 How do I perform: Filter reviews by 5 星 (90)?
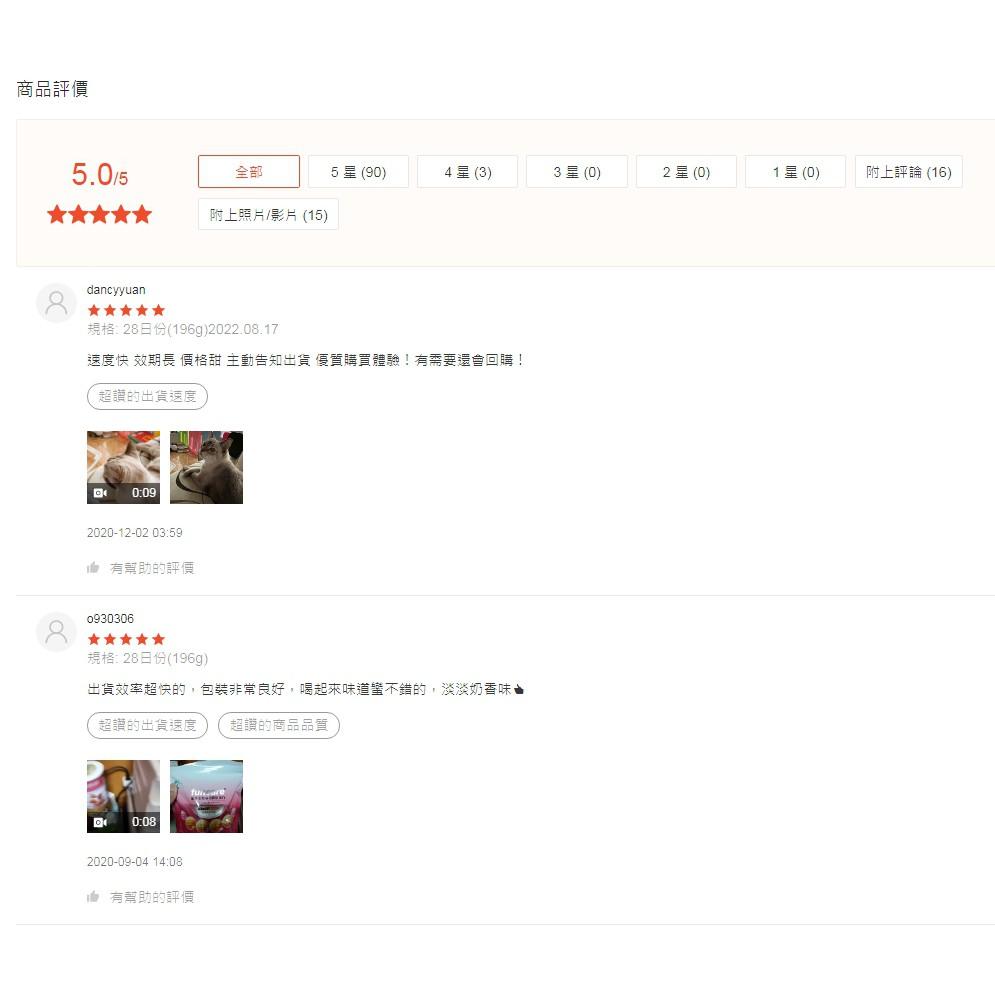[358, 171]
